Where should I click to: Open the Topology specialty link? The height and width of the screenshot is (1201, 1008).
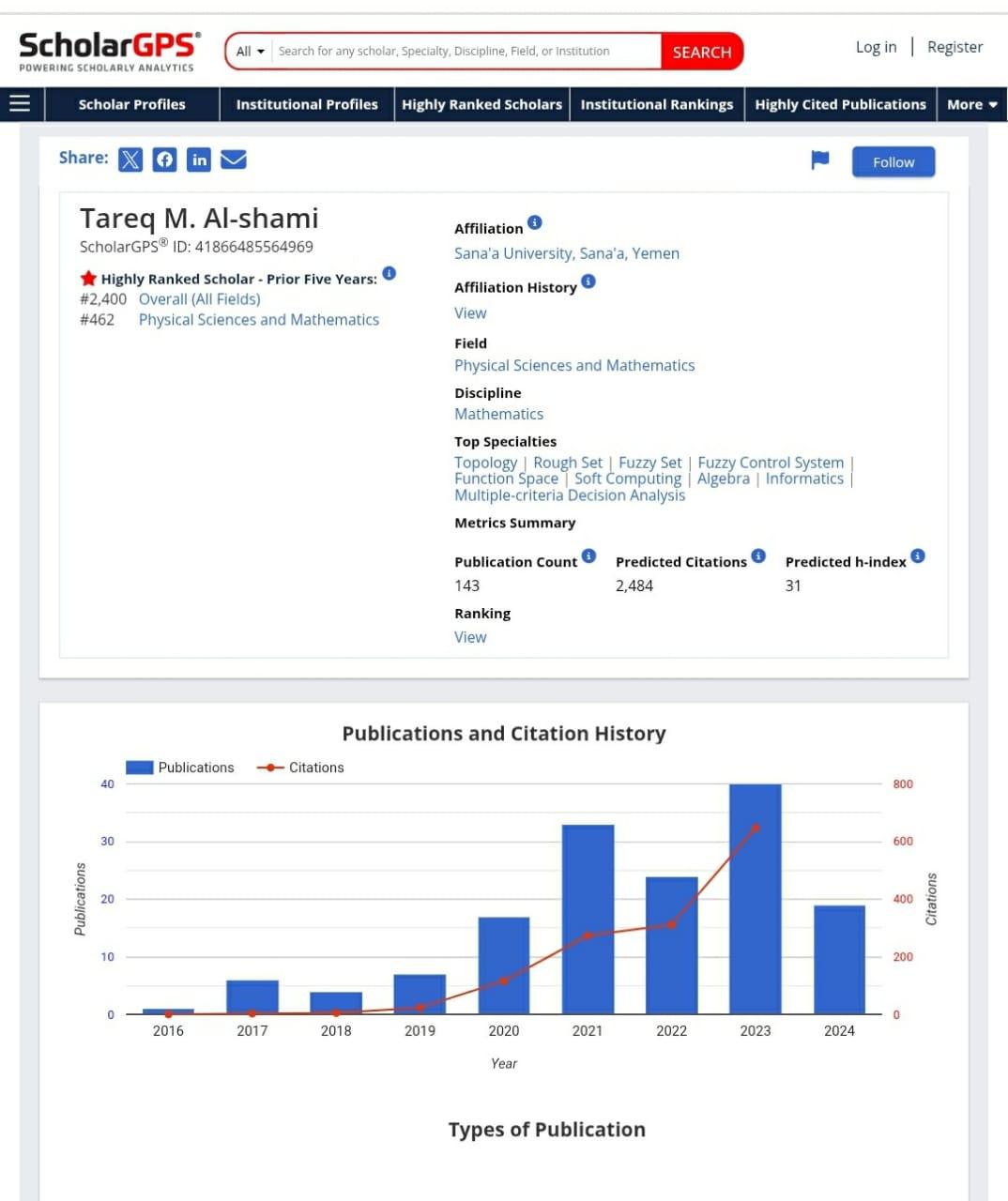pos(485,463)
